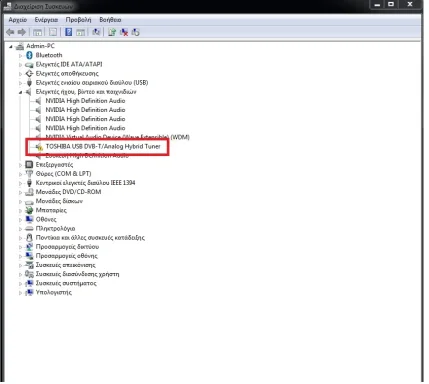
Task: Collapse the Ελεγκτές ήχου, βίντεο και παιχνιδιών node arrow
Action: click(20, 92)
